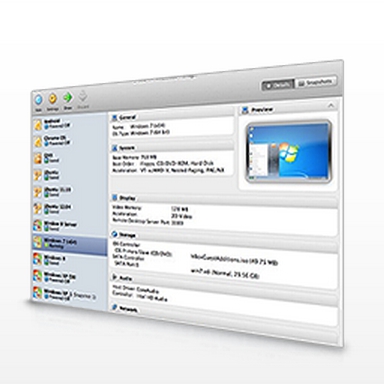Switch to the Snapshots view tab
Screen dimensions: 384x384
316,82
